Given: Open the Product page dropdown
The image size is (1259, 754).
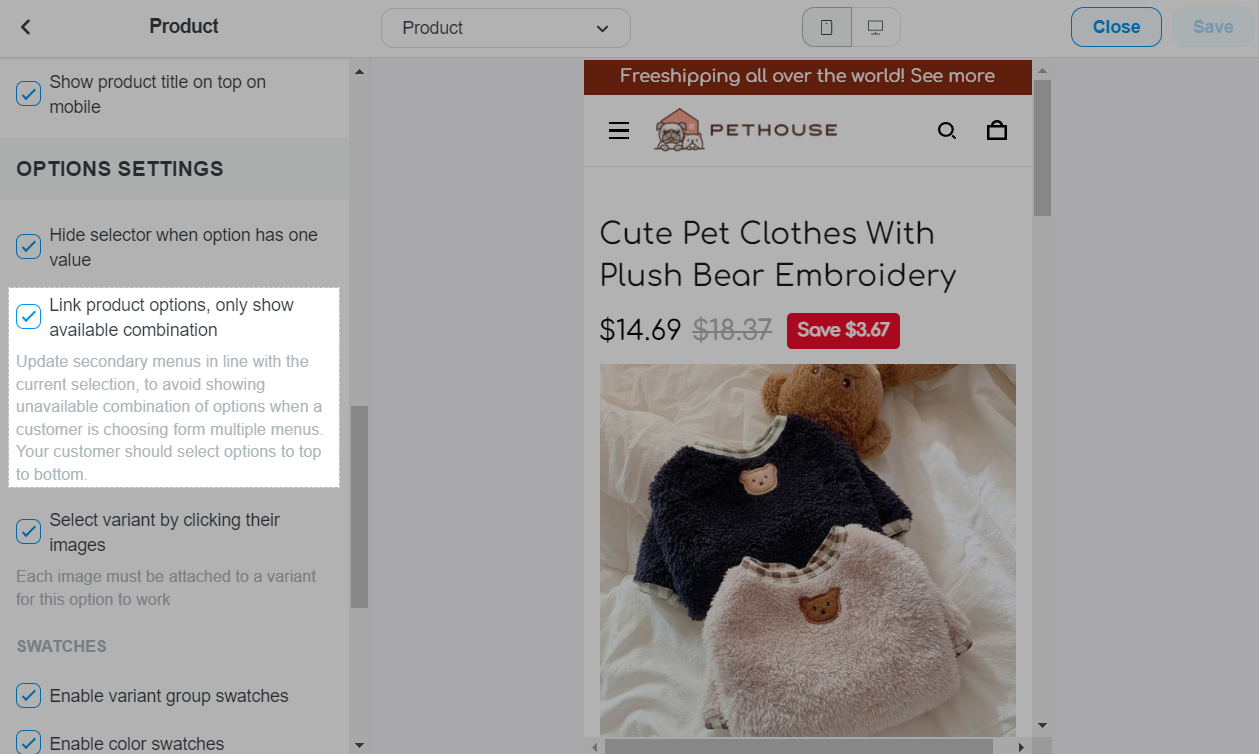Looking at the screenshot, I should click(x=506, y=28).
